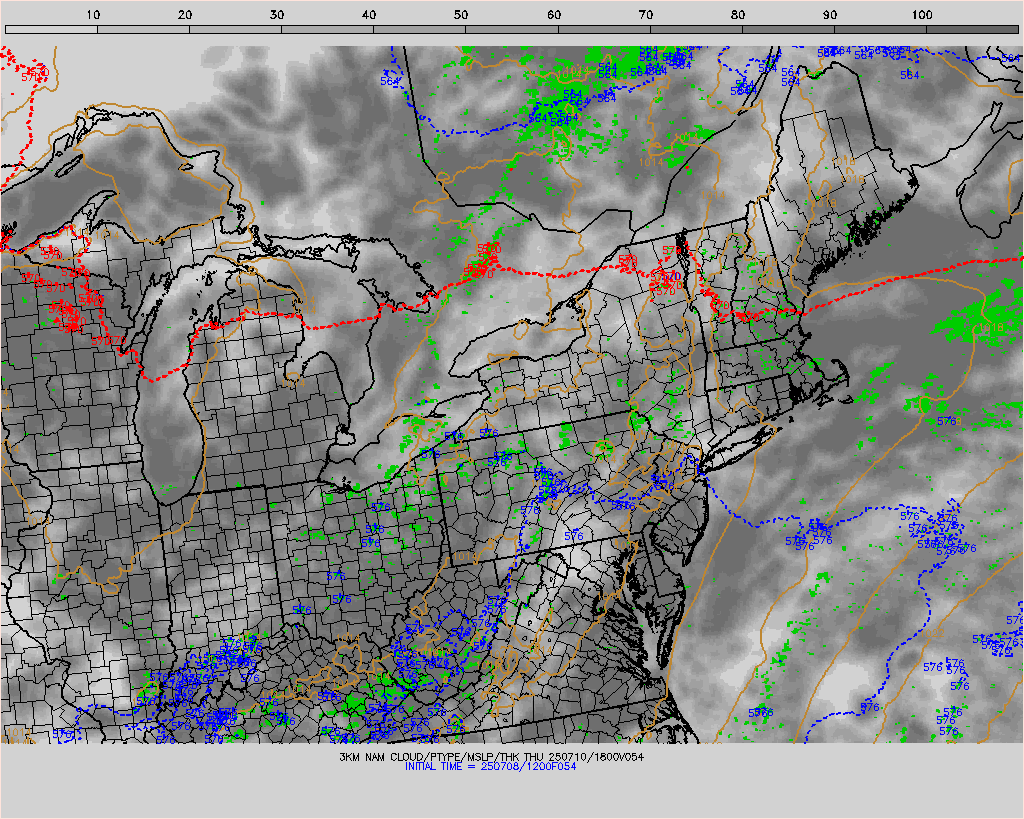This screenshot has width=1024, height=819.
Task: Click the scale label 10
Action: (x=93, y=15)
